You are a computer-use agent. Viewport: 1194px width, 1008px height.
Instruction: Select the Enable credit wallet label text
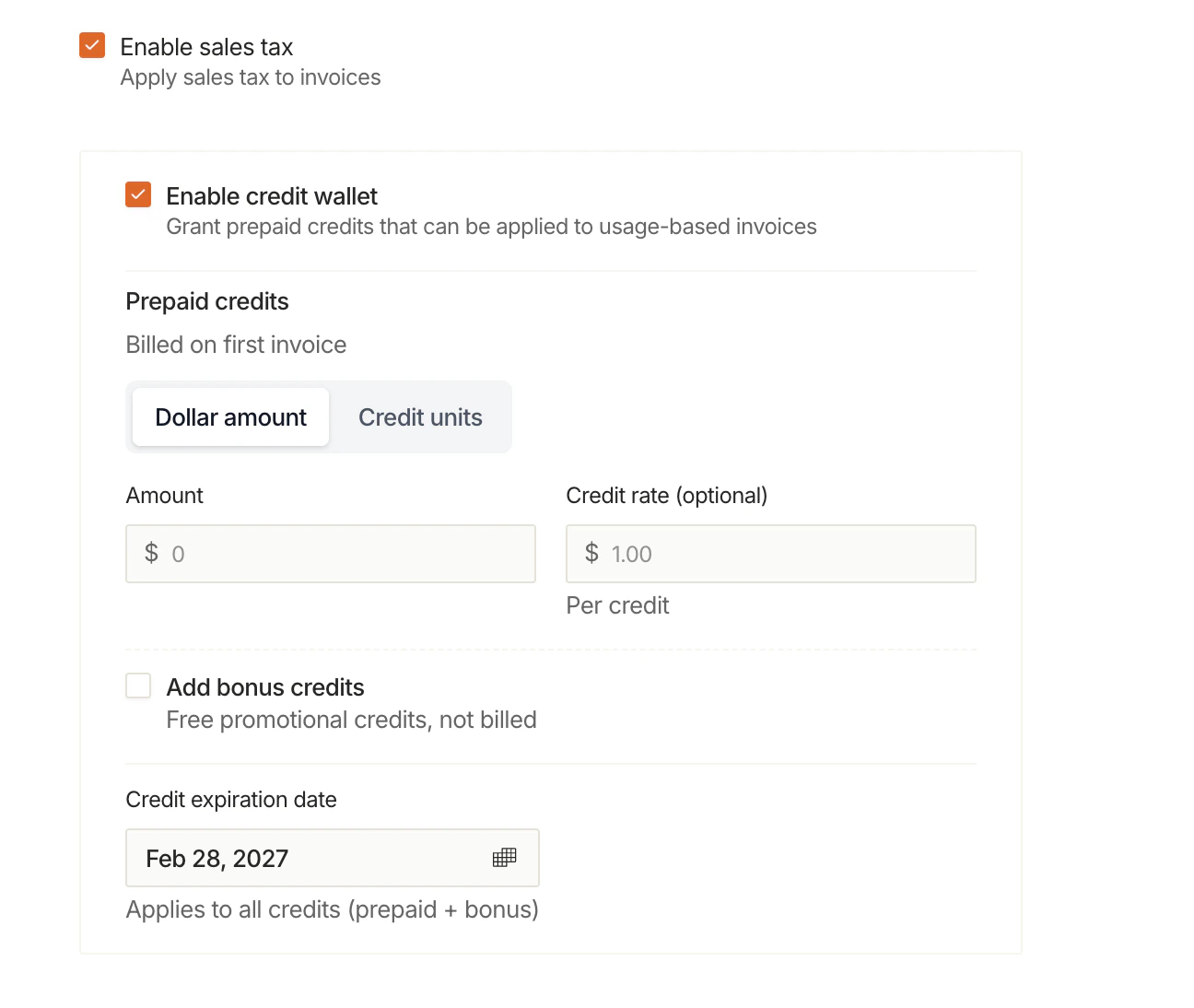click(x=271, y=195)
